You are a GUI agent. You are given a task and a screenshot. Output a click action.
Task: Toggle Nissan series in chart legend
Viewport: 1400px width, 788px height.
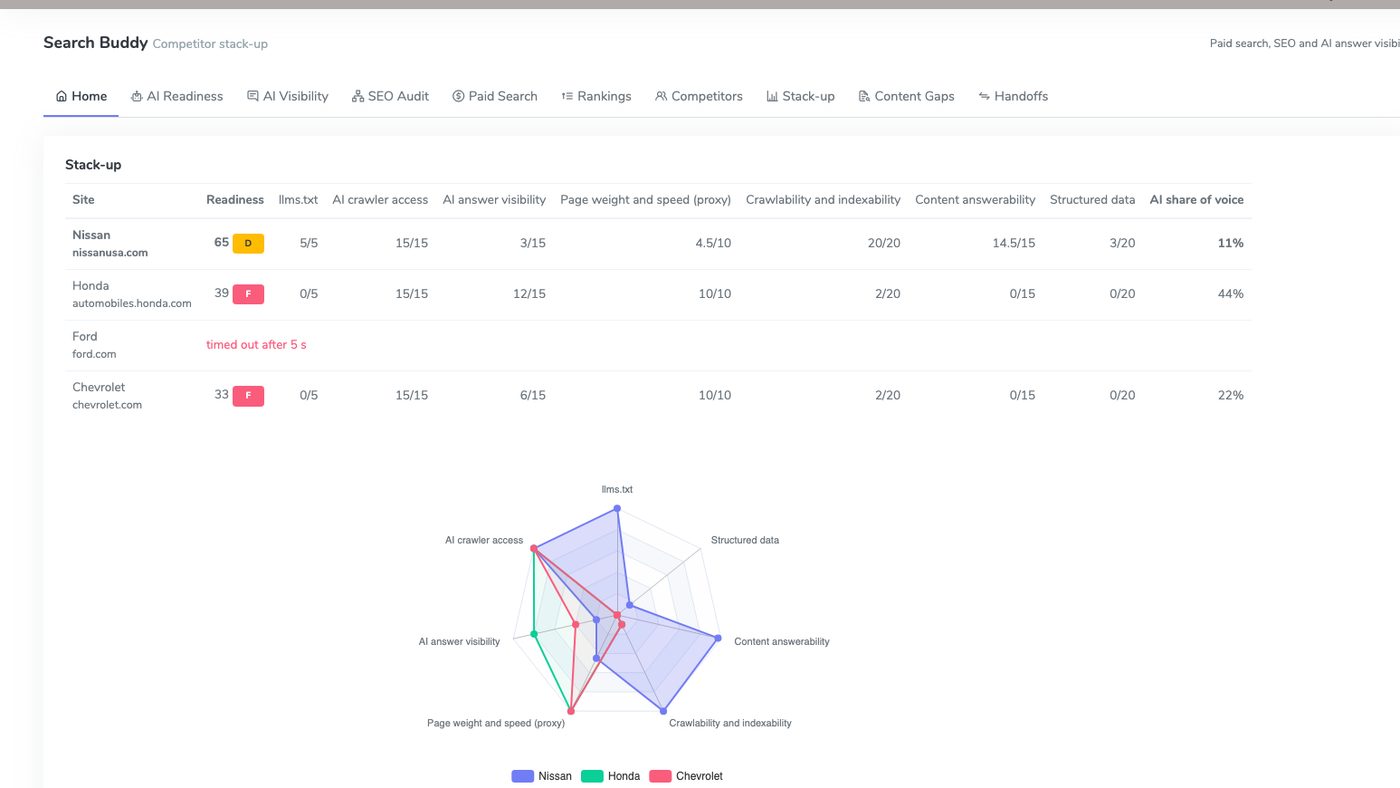pos(541,776)
